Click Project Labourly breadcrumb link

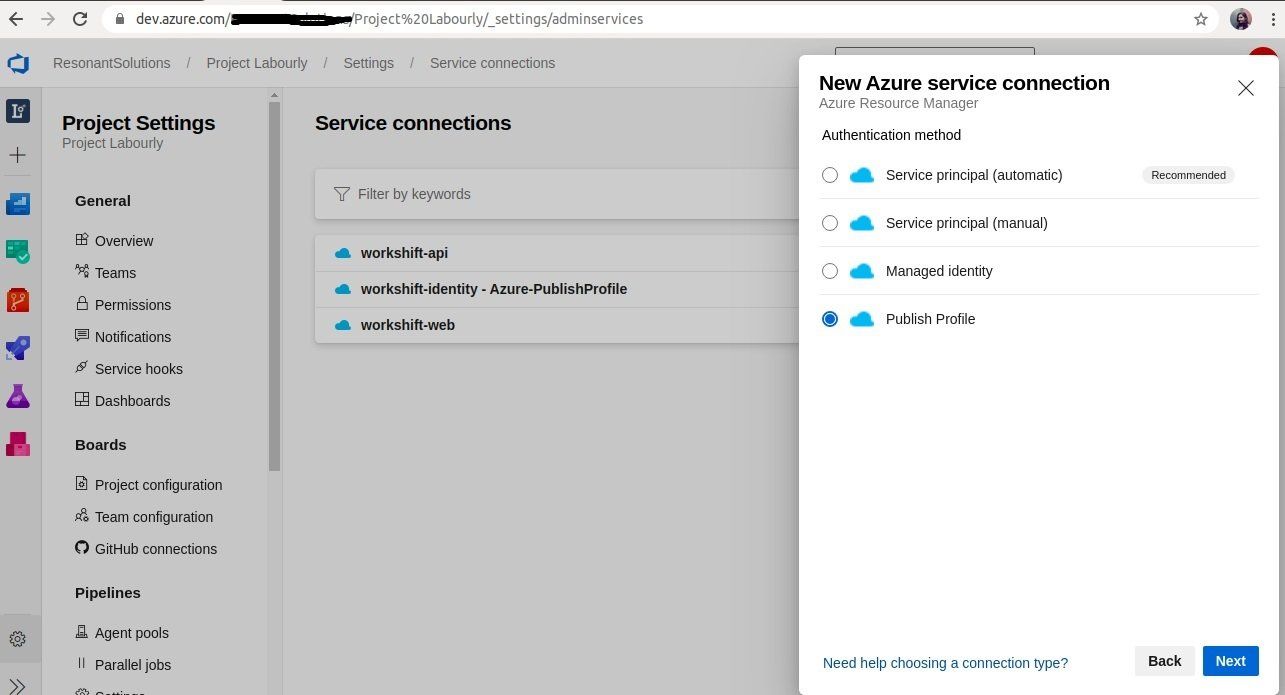[257, 63]
